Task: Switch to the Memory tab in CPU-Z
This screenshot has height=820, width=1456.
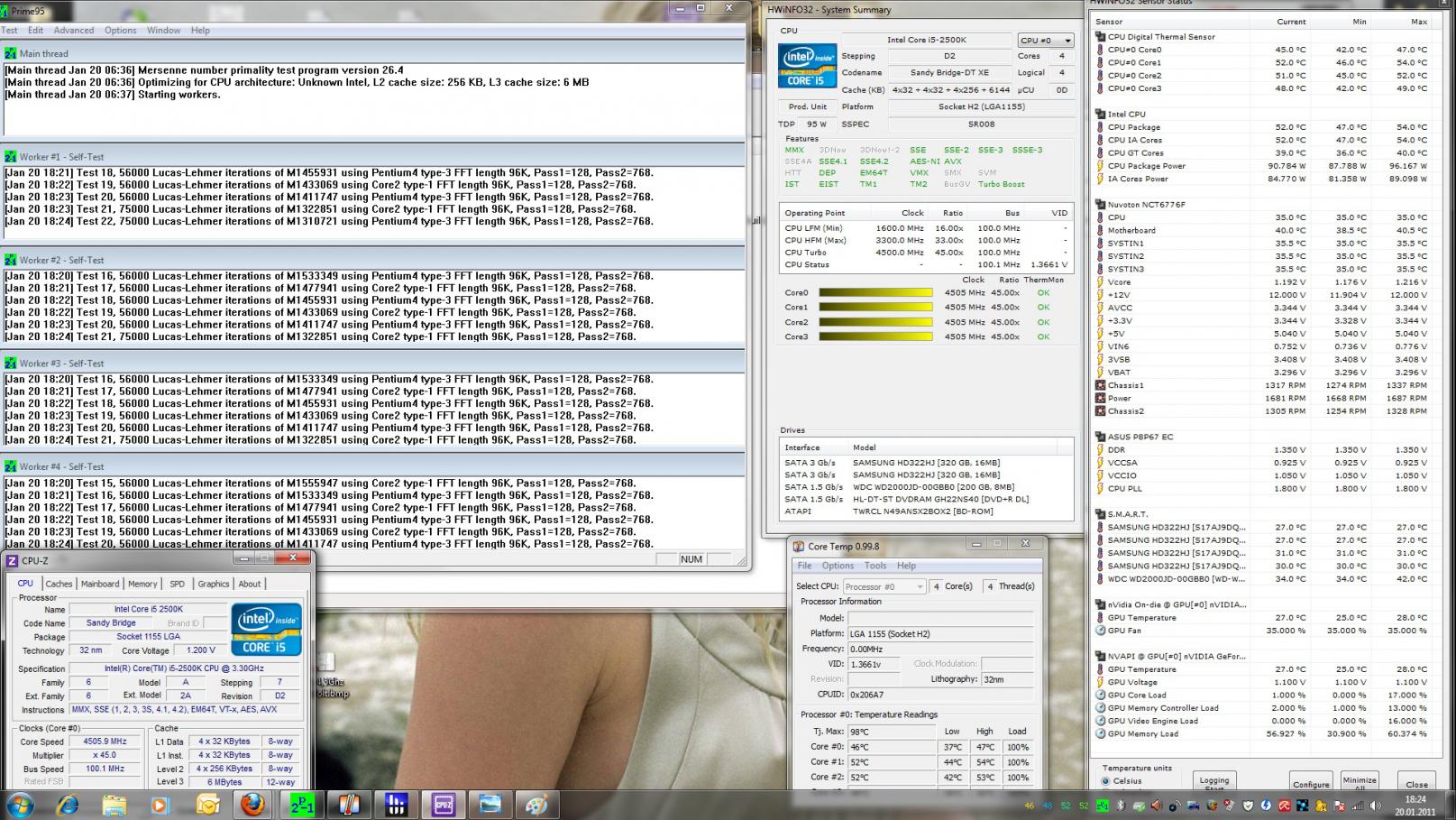Action: pos(142,584)
